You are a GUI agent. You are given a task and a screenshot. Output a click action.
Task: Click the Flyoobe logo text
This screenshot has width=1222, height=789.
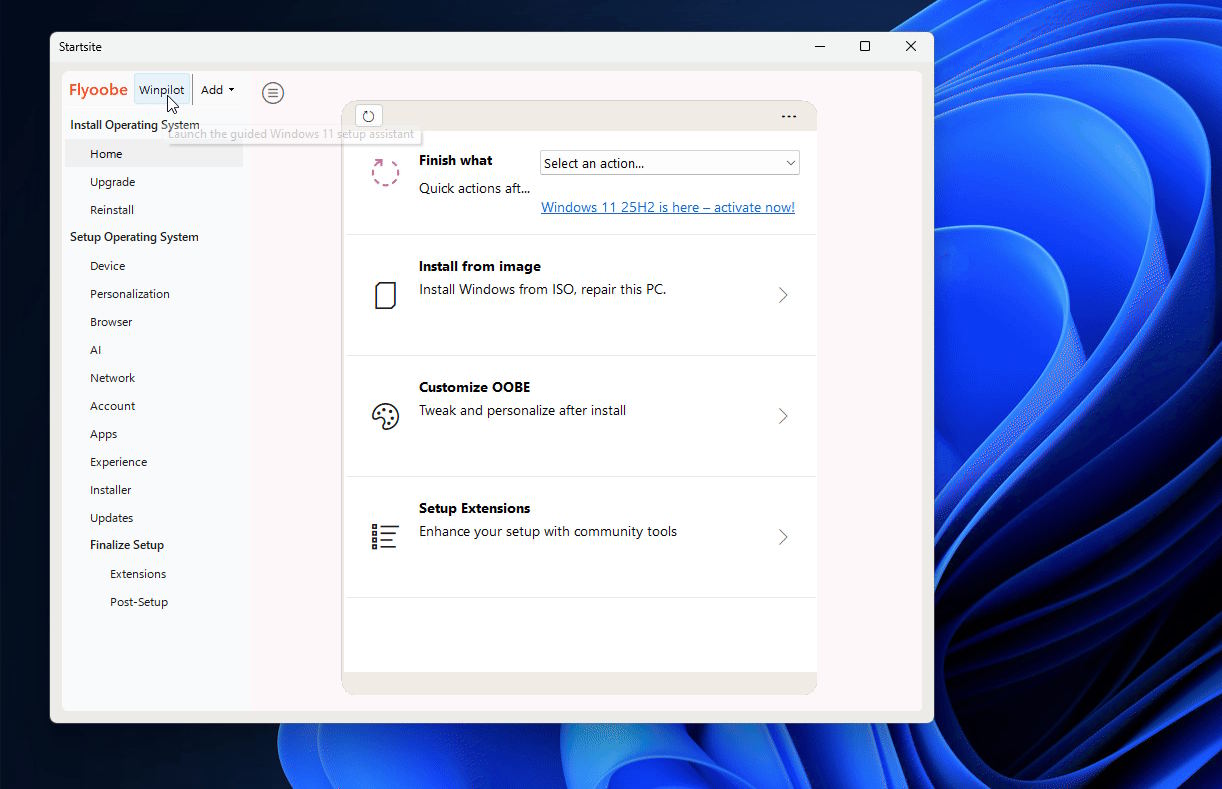(98, 90)
